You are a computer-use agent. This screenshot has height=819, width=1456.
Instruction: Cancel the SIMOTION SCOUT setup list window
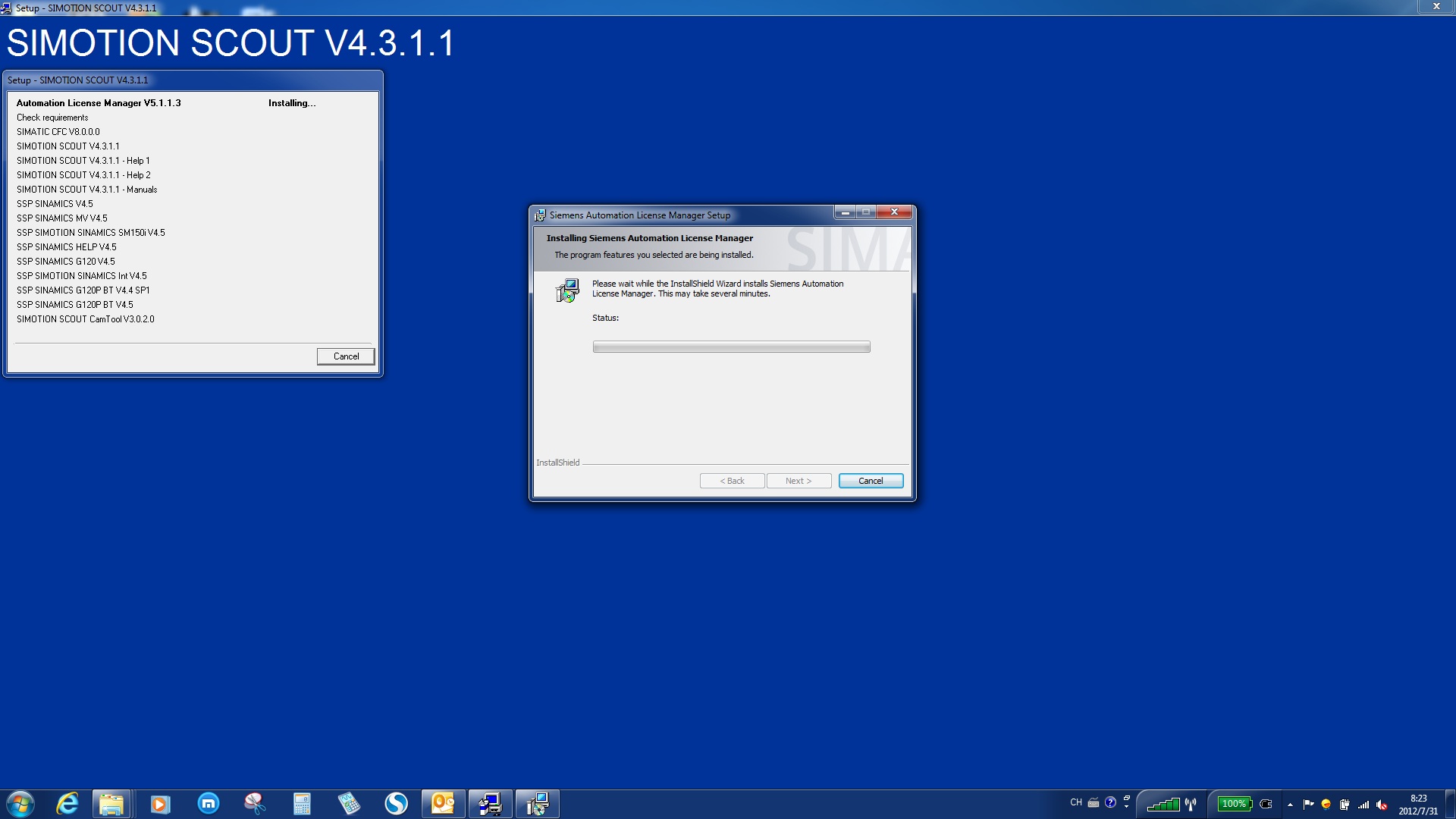(346, 356)
